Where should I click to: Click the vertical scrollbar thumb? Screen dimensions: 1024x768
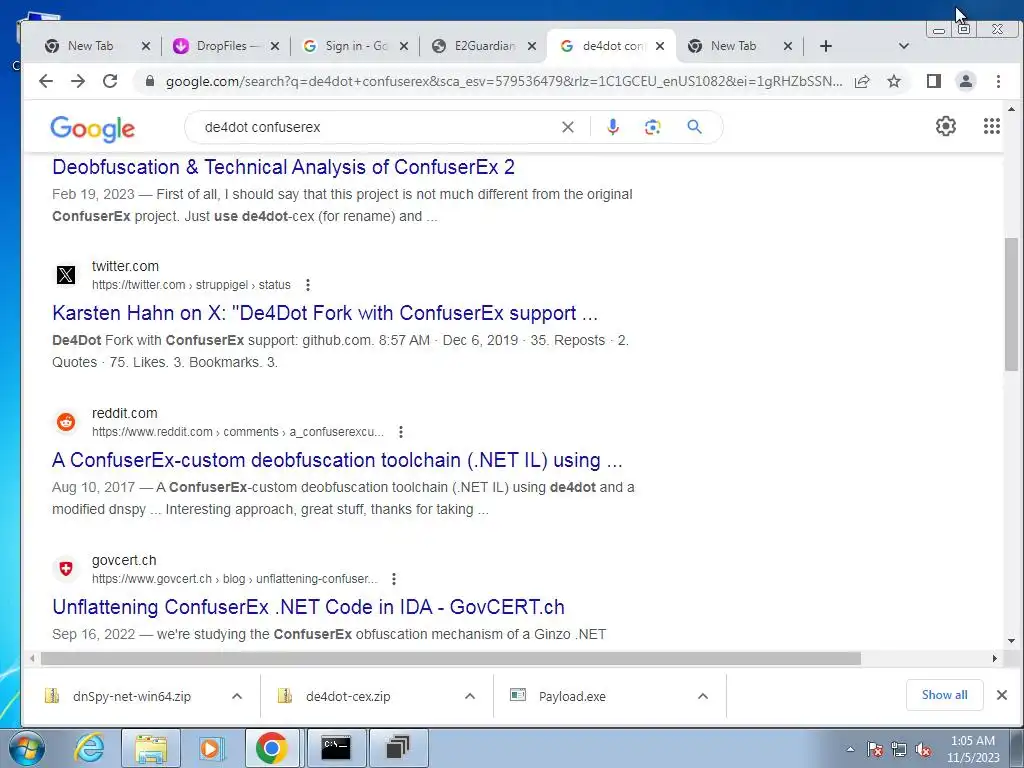(x=1011, y=304)
